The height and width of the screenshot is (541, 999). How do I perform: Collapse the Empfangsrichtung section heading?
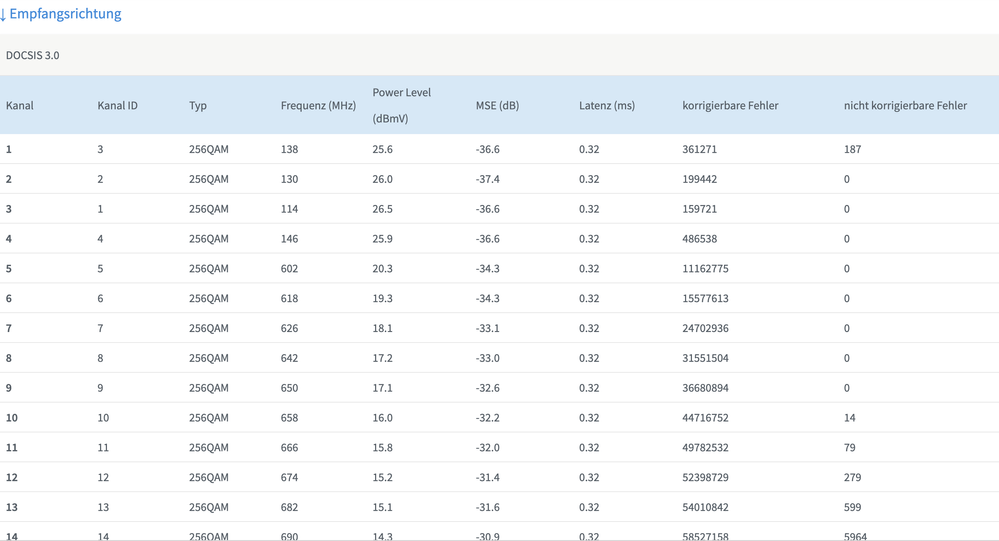[65, 15]
